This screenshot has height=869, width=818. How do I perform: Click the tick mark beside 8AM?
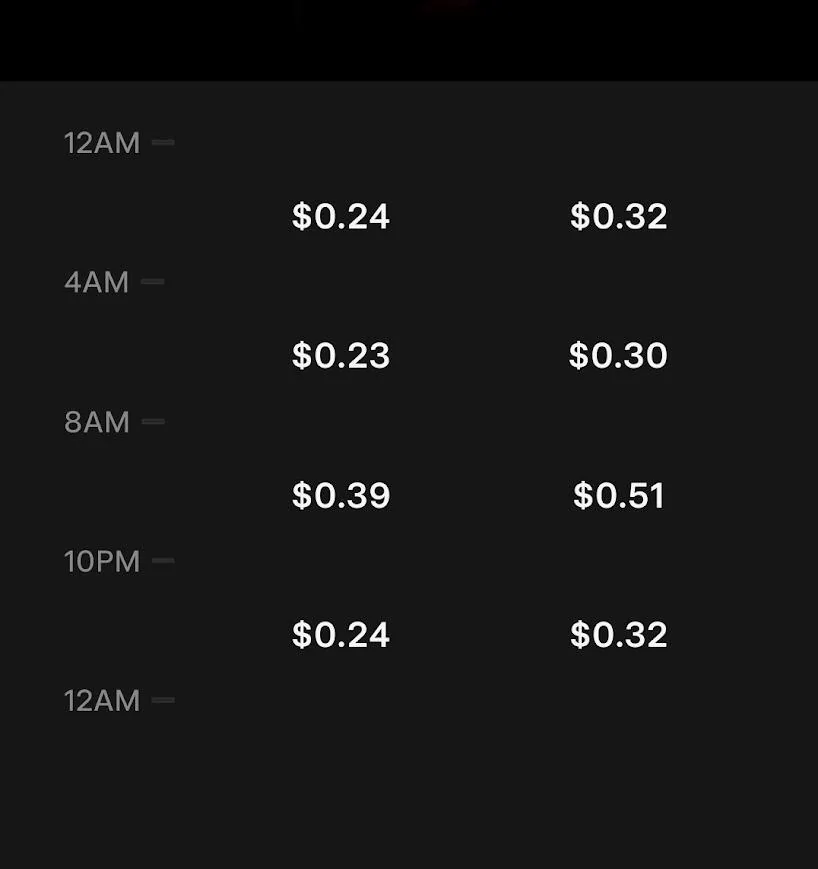click(153, 422)
